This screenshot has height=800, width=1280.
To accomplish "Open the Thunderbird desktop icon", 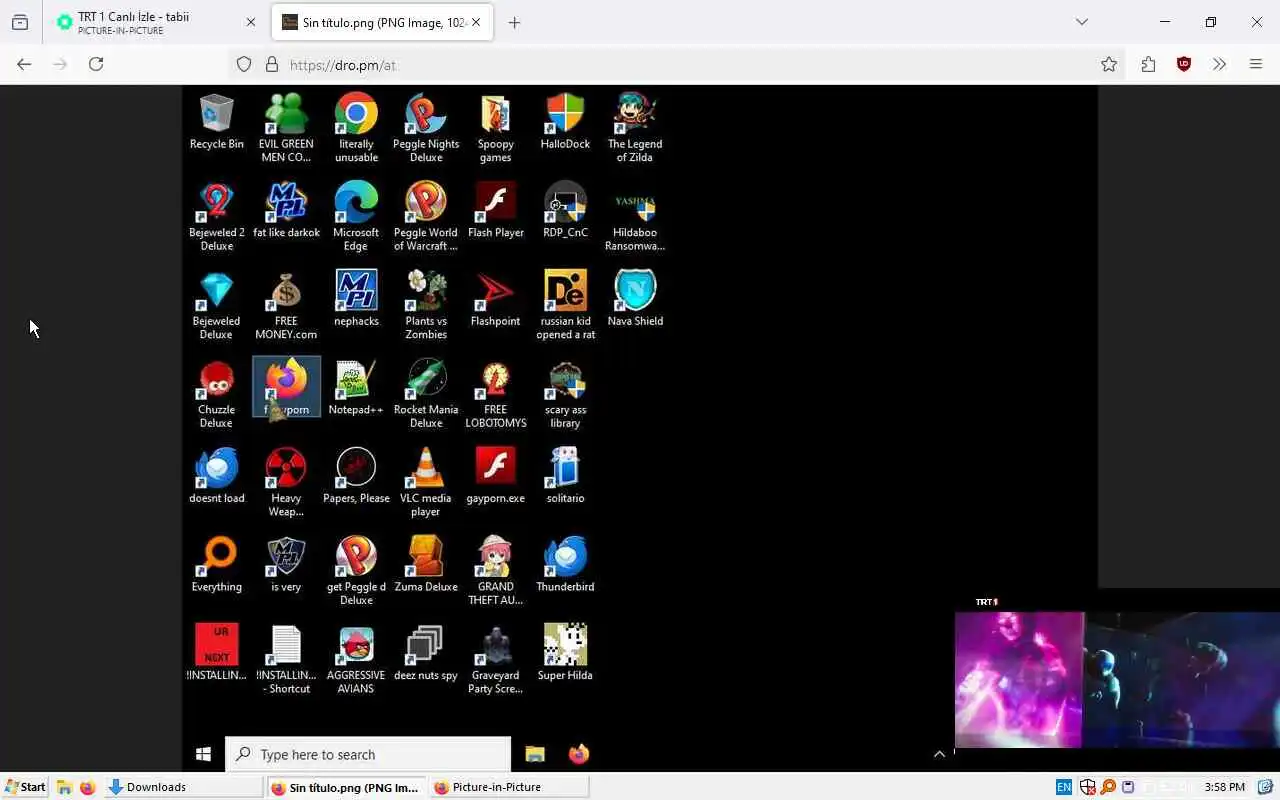I will point(565,565).
